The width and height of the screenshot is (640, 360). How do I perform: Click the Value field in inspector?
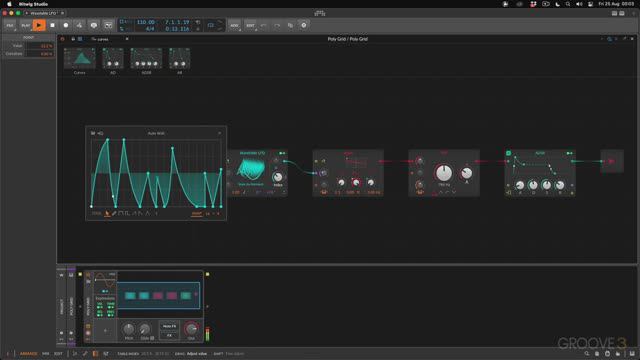40,46
